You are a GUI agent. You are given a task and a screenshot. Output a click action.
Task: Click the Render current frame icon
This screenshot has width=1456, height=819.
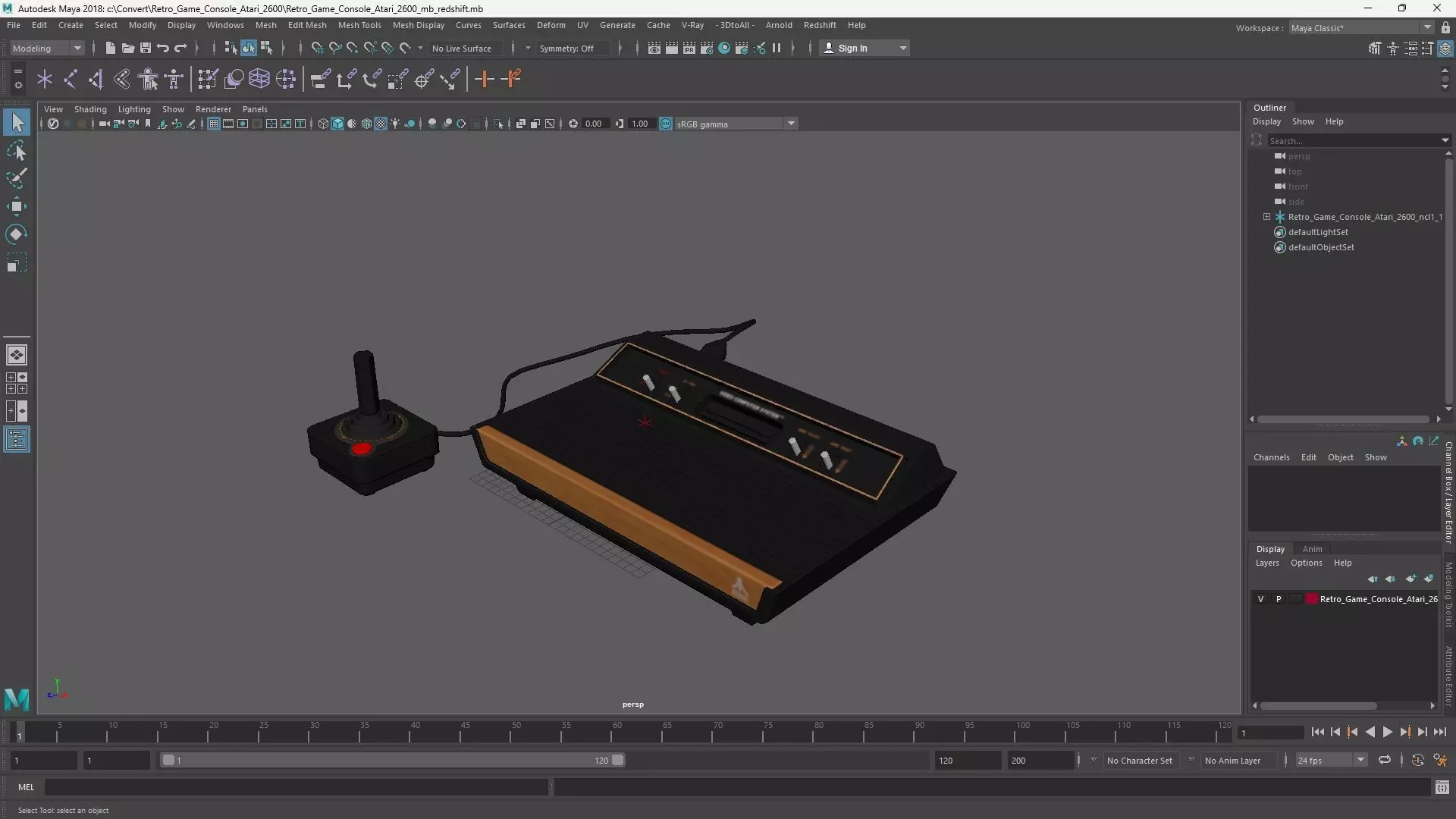click(x=672, y=48)
